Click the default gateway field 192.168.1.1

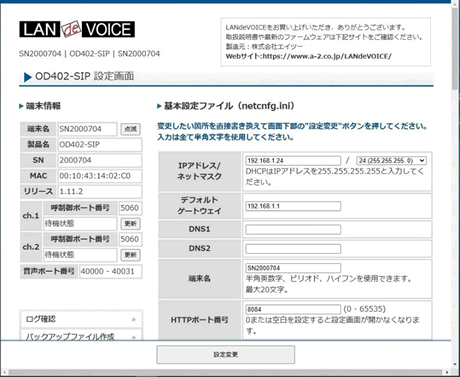(293, 206)
